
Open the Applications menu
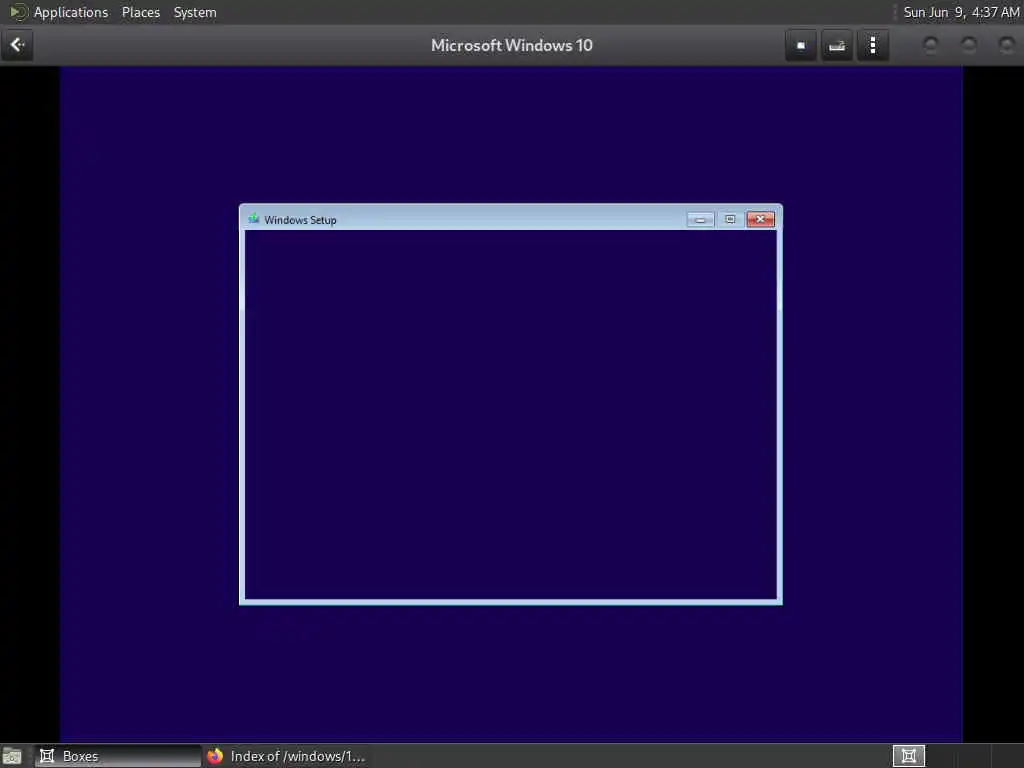(x=71, y=12)
